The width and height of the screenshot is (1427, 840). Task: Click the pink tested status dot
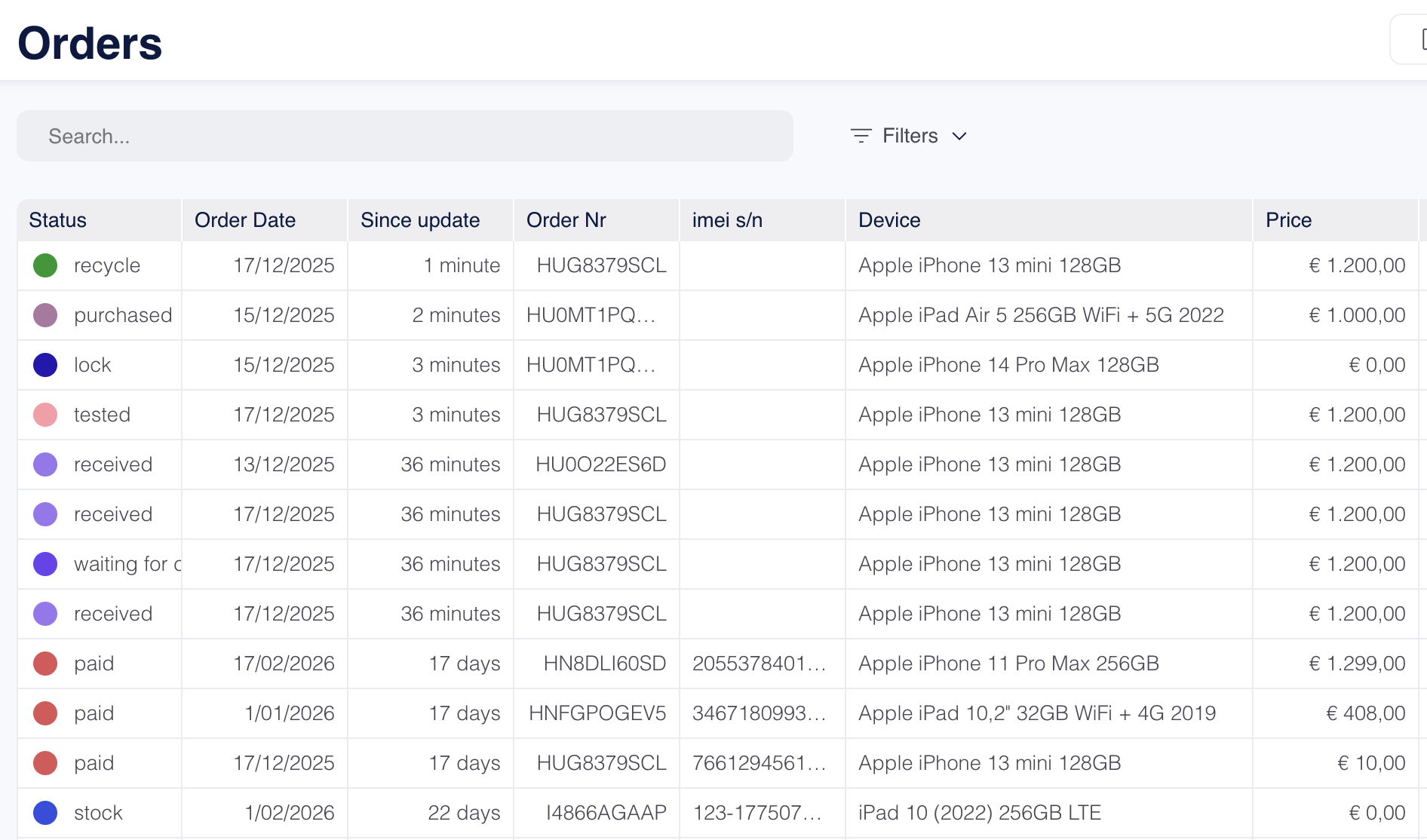(x=45, y=415)
